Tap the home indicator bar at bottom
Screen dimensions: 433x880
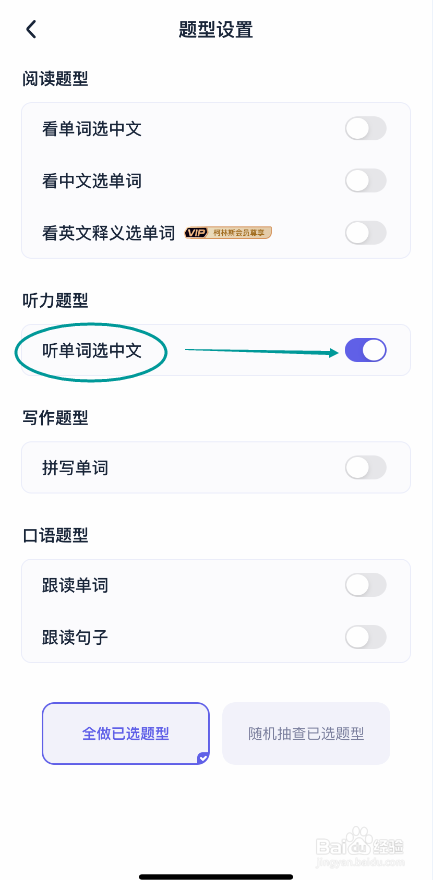[x=216, y=876]
